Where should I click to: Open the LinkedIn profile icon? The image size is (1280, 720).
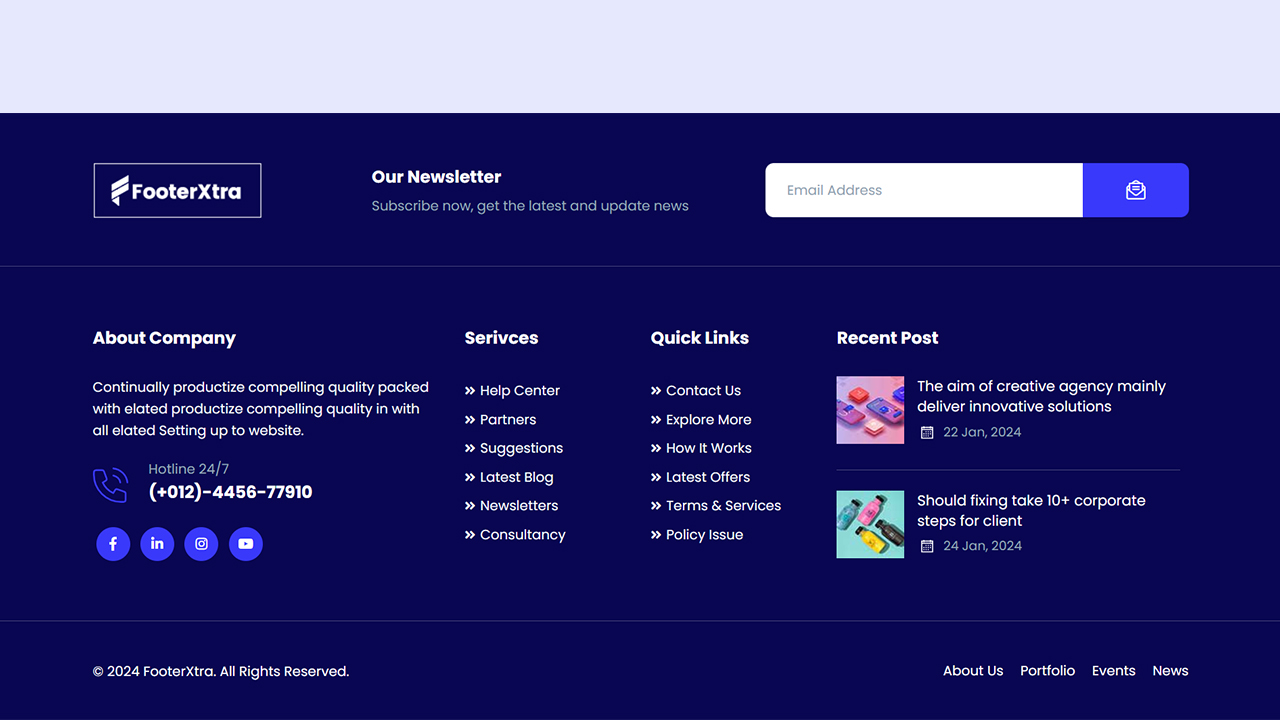tap(157, 544)
